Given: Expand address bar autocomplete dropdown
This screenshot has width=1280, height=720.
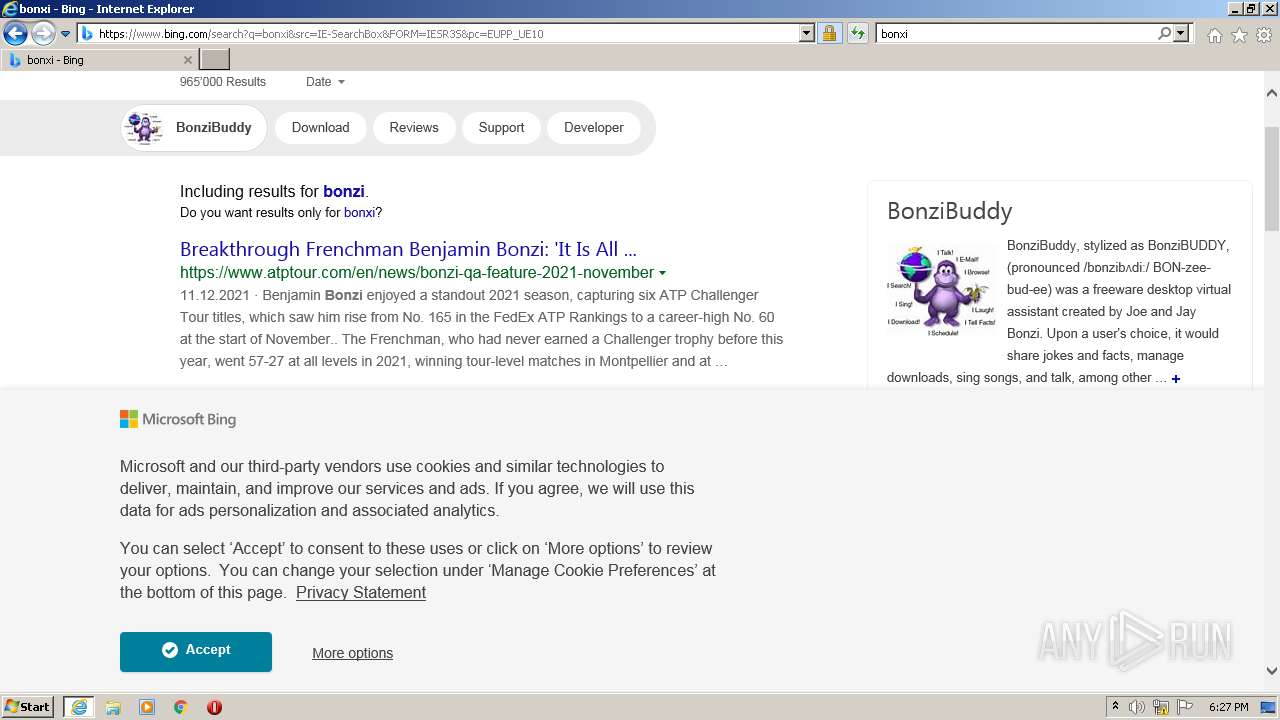Looking at the screenshot, I should pyautogui.click(x=807, y=33).
